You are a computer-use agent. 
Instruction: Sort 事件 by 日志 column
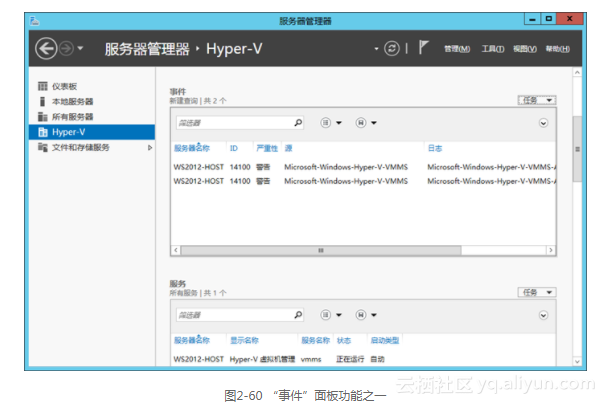click(435, 148)
